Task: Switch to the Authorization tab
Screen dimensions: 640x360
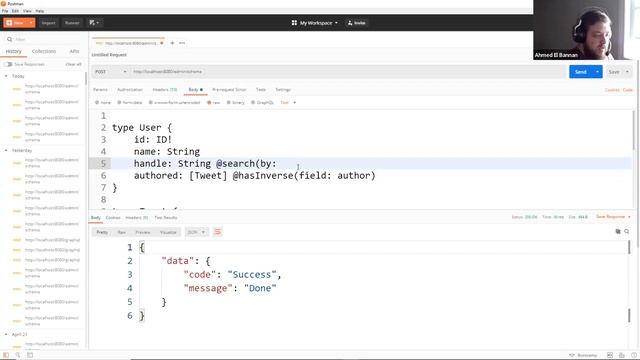Action: (x=130, y=90)
